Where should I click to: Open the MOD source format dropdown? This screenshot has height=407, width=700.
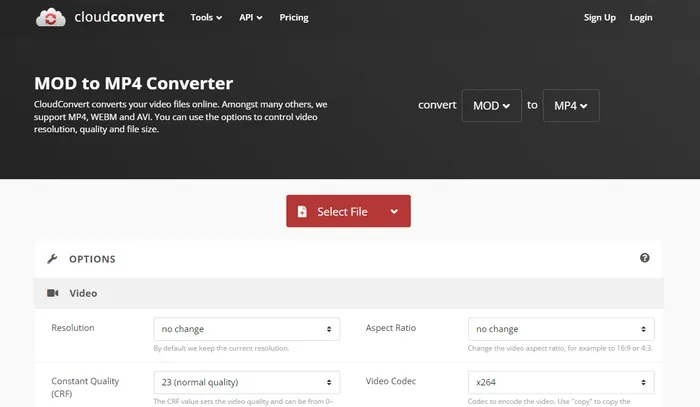click(x=492, y=106)
